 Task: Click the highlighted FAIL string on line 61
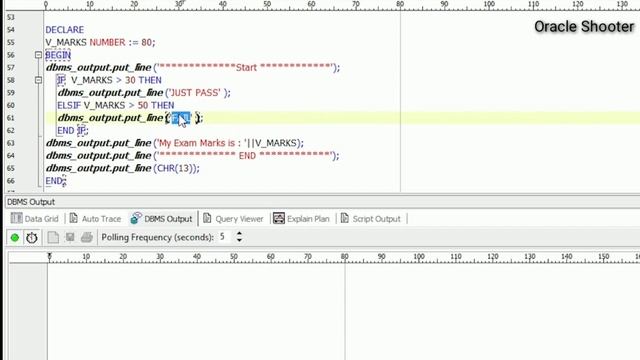[x=181, y=118]
